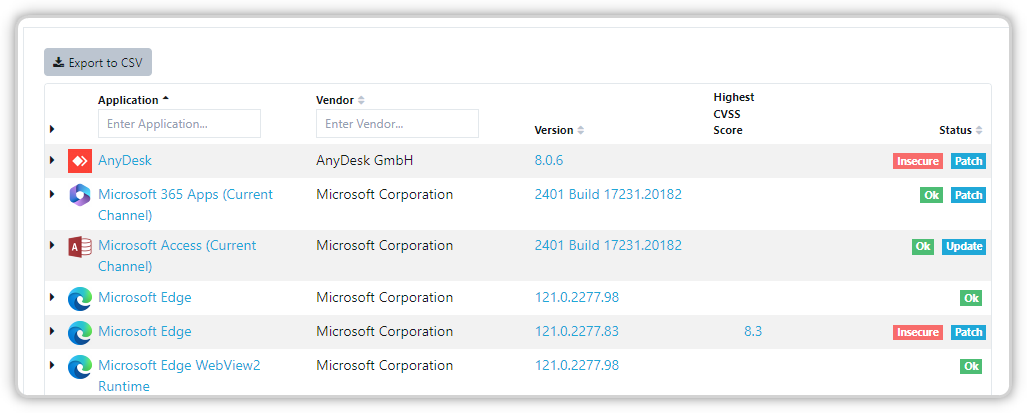Sort by the Vendor column header
The image size is (1027, 413).
click(x=340, y=100)
